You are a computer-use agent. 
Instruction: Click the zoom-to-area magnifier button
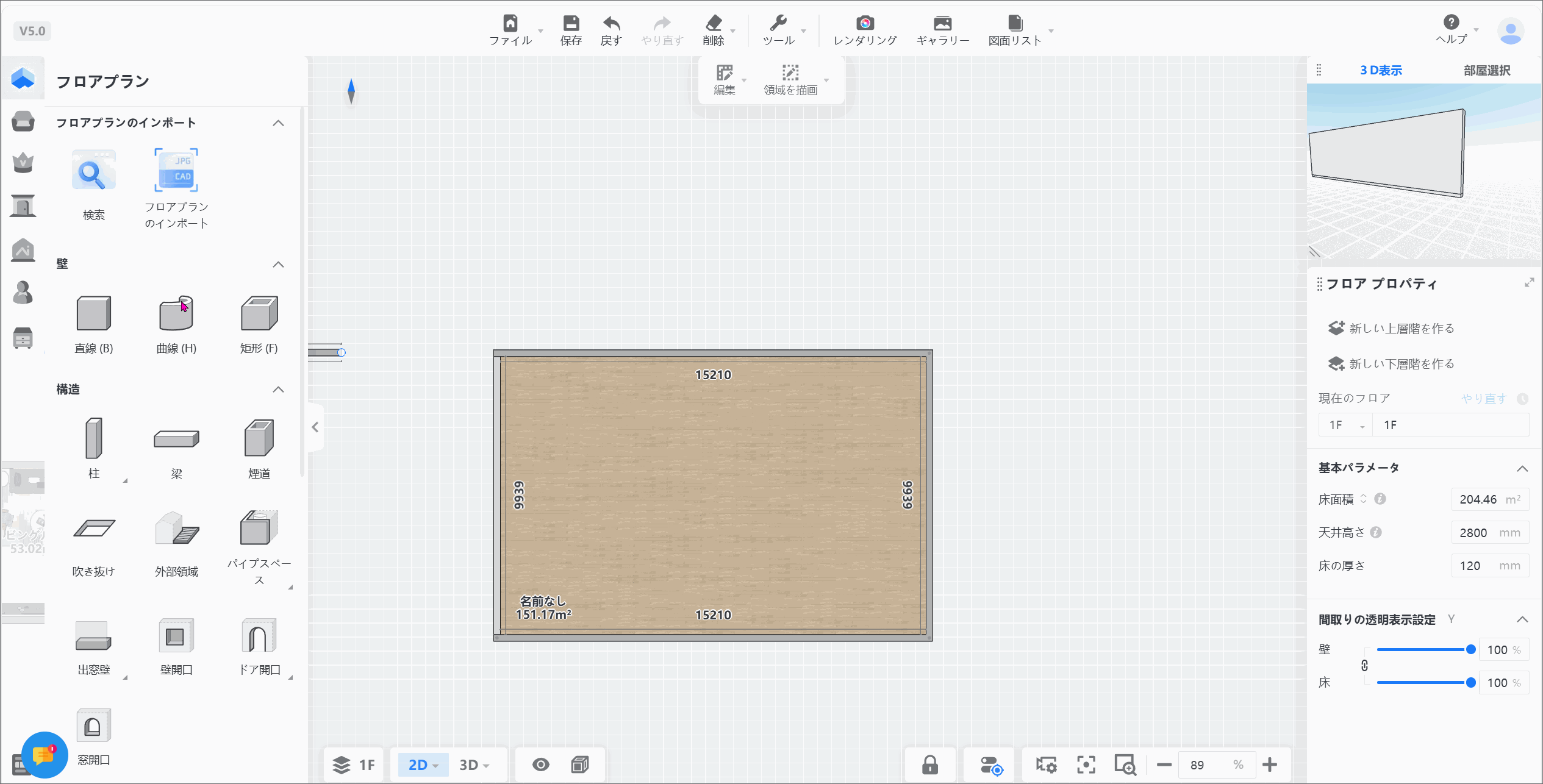coord(1125,764)
